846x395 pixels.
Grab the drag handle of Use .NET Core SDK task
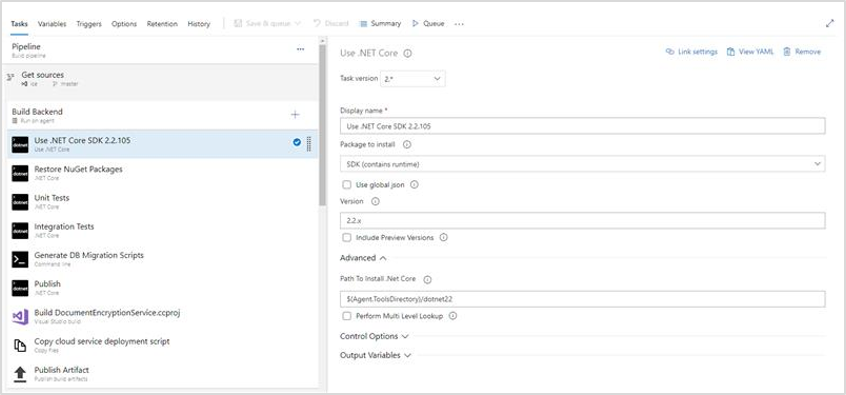(x=309, y=144)
